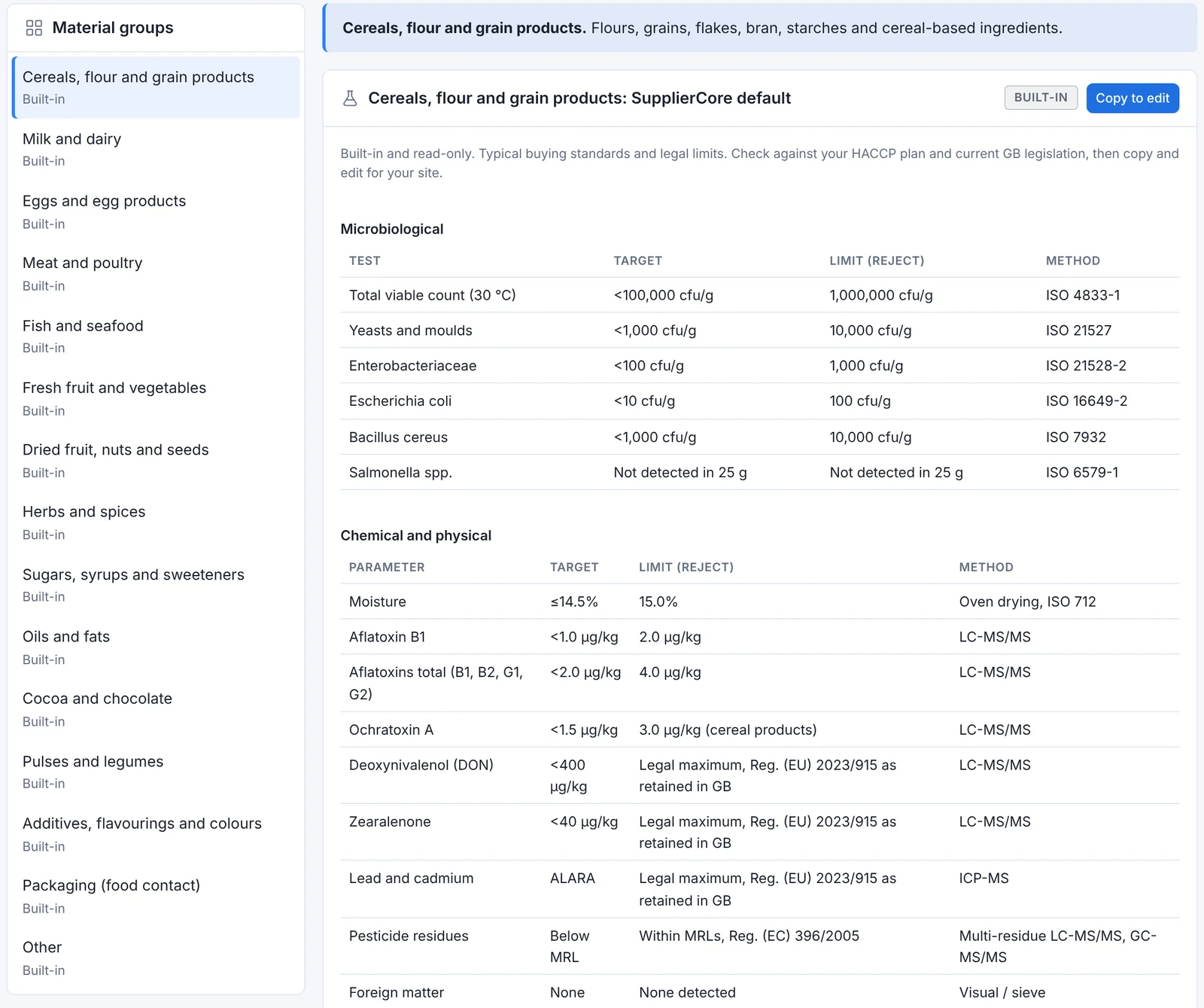
Task: Select the Deoxynivalenol (DON) parameter
Action: click(x=421, y=765)
